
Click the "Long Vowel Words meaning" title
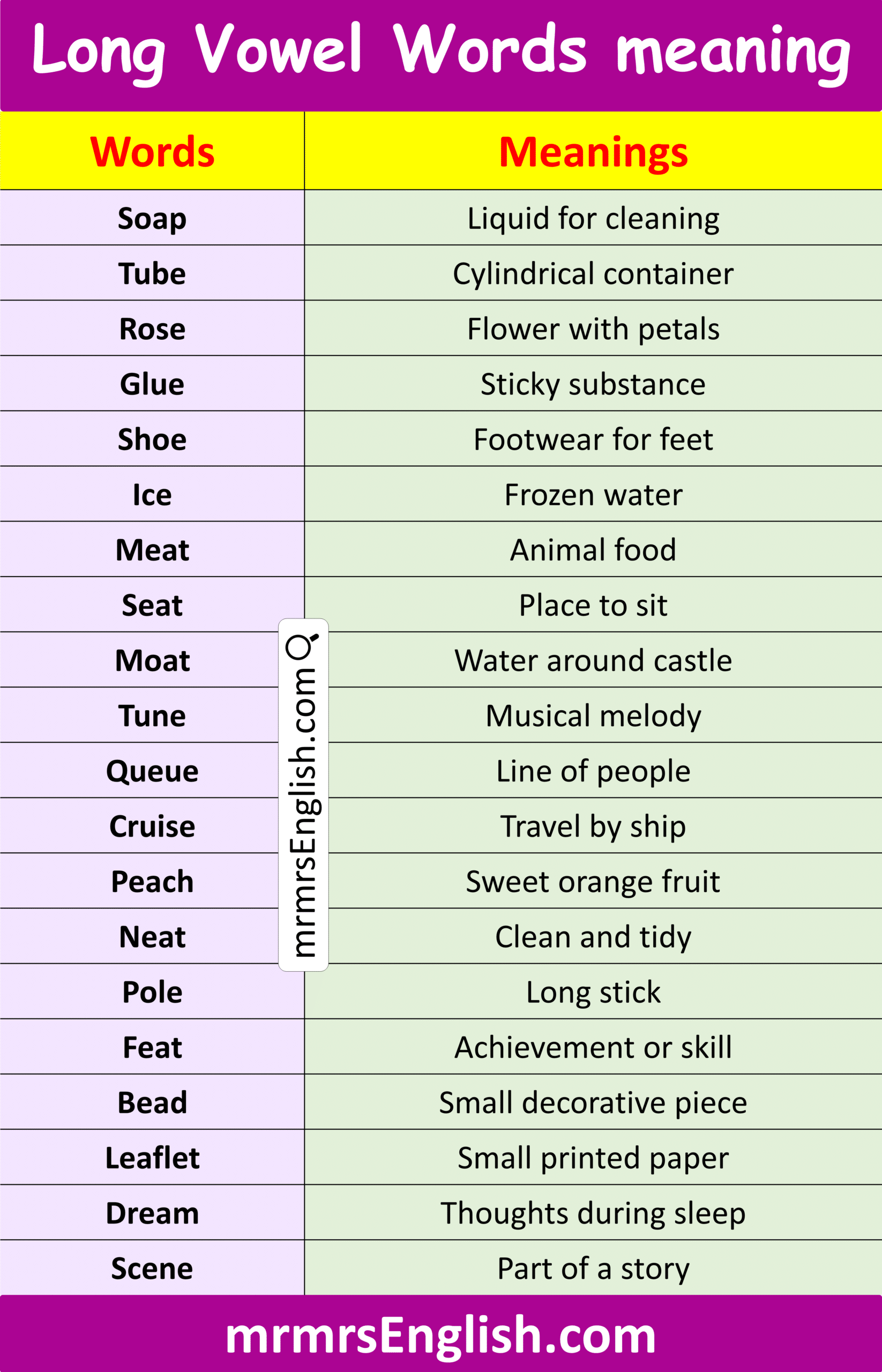pos(440,51)
